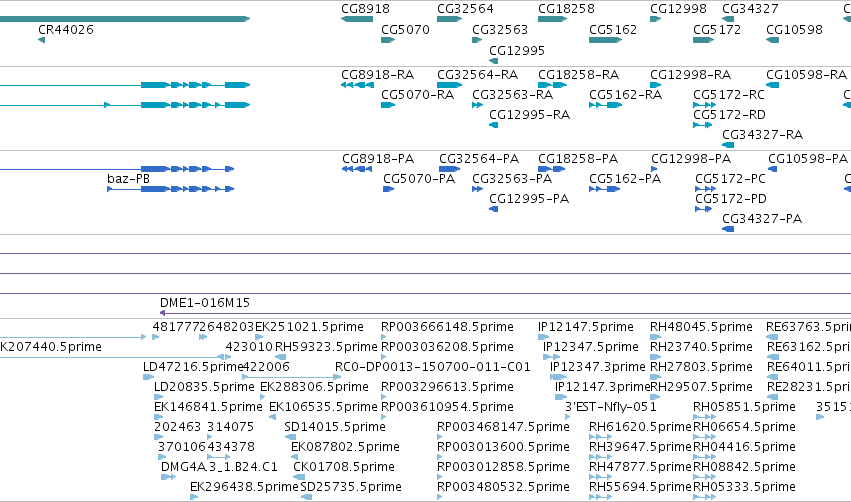This screenshot has width=851, height=502.
Task: Select the CG12998-PA protein label
Action: 691,159
